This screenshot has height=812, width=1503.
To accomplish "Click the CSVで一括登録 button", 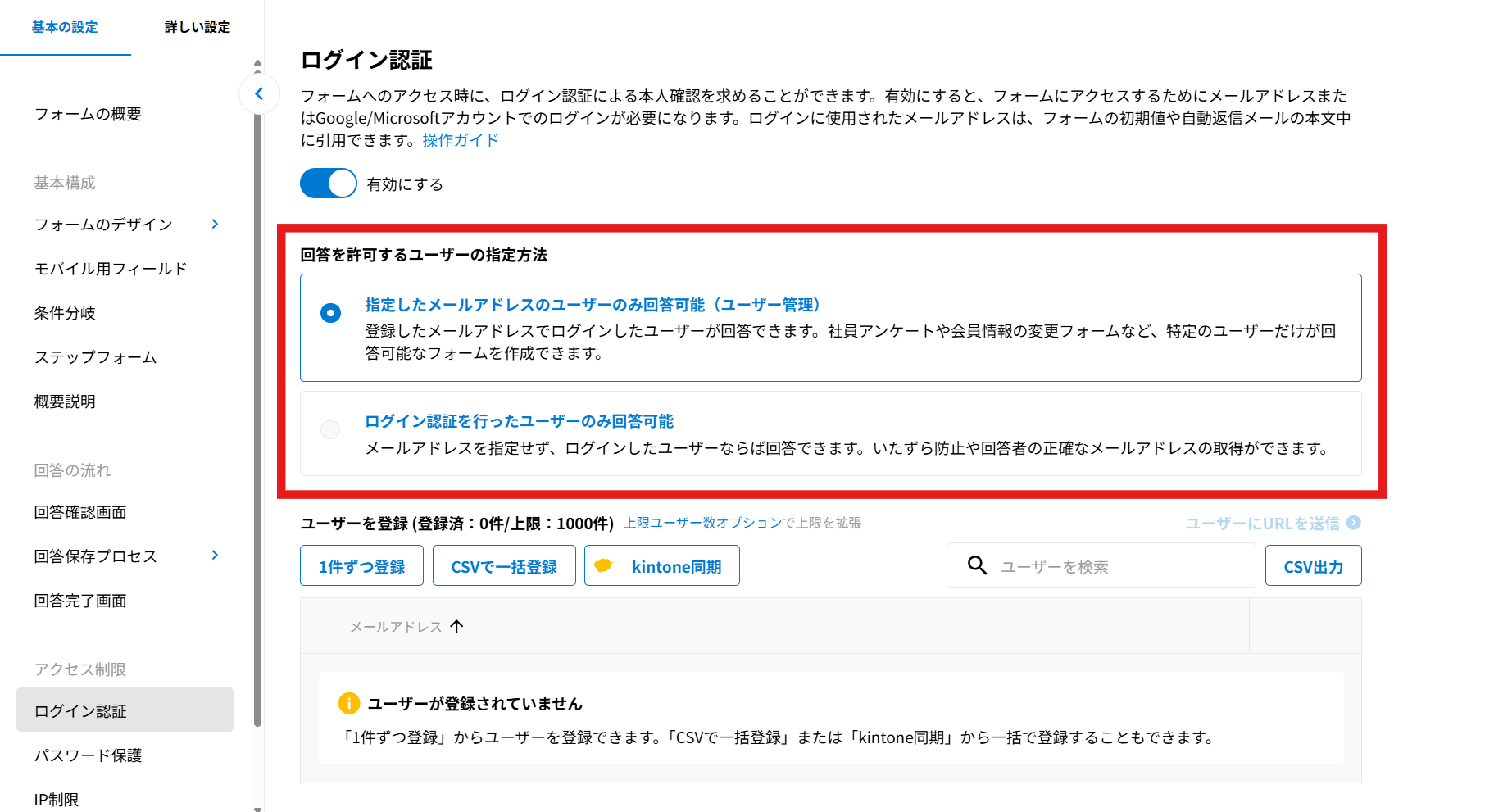I will pyautogui.click(x=504, y=566).
